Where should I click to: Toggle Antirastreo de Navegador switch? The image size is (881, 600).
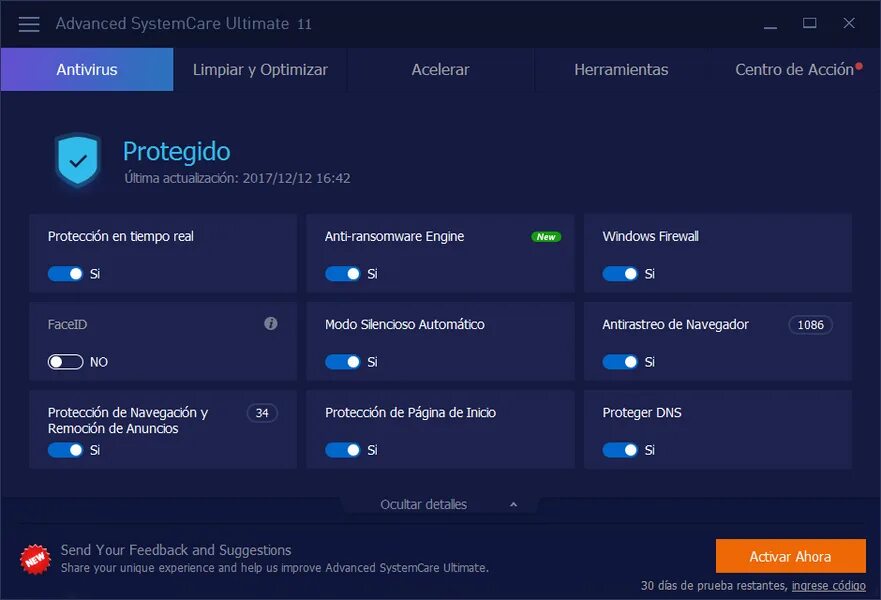620,362
